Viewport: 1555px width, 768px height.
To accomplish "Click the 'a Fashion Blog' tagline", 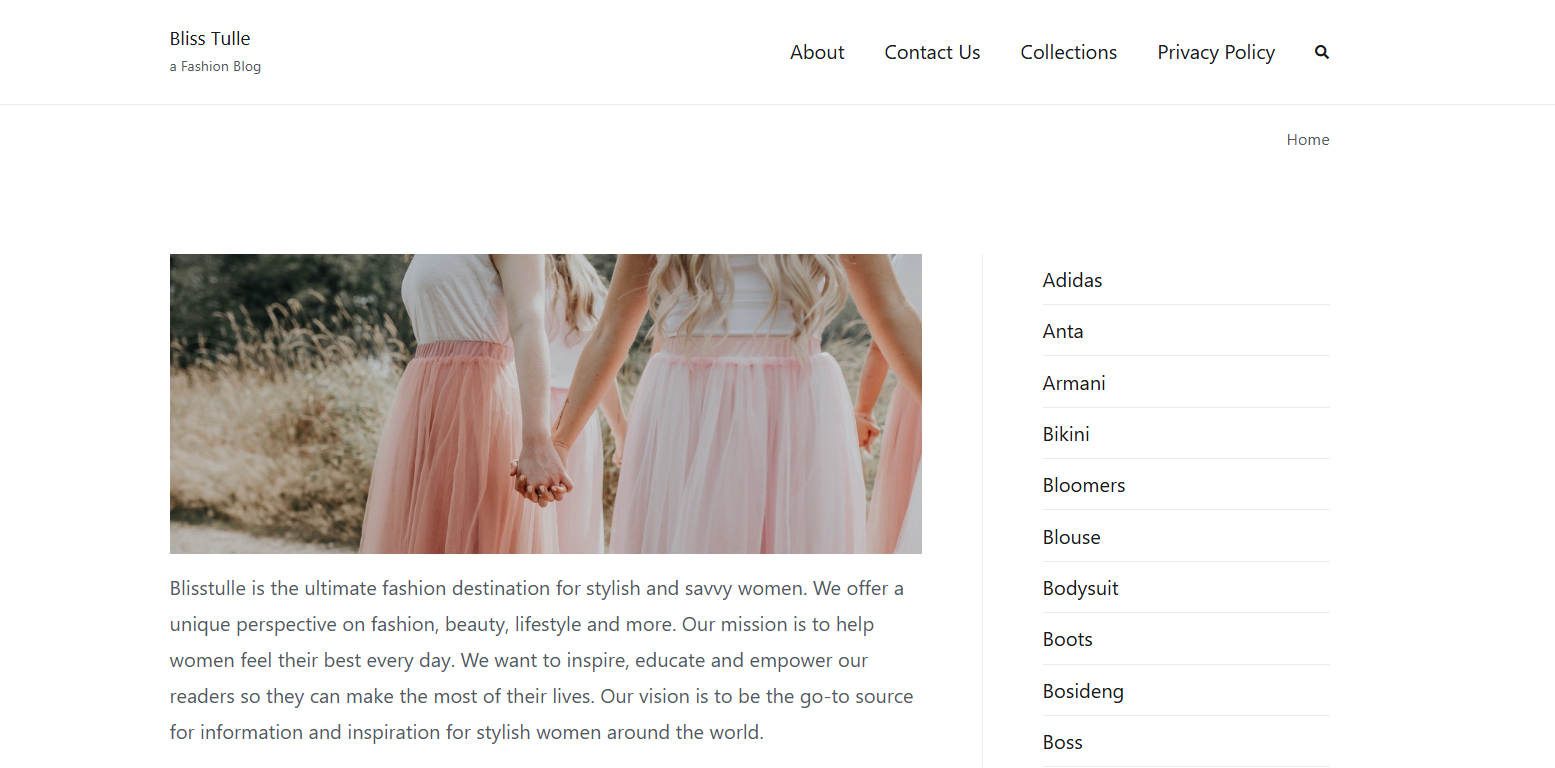I will tap(215, 67).
